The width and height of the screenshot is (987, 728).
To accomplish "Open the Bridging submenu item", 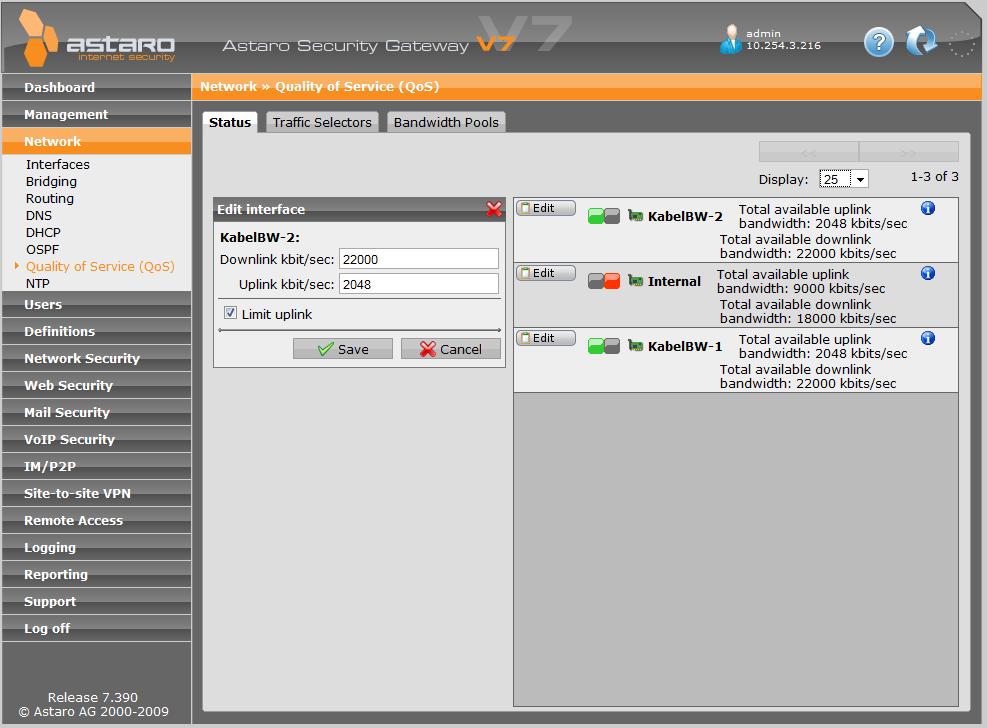I will 51,181.
